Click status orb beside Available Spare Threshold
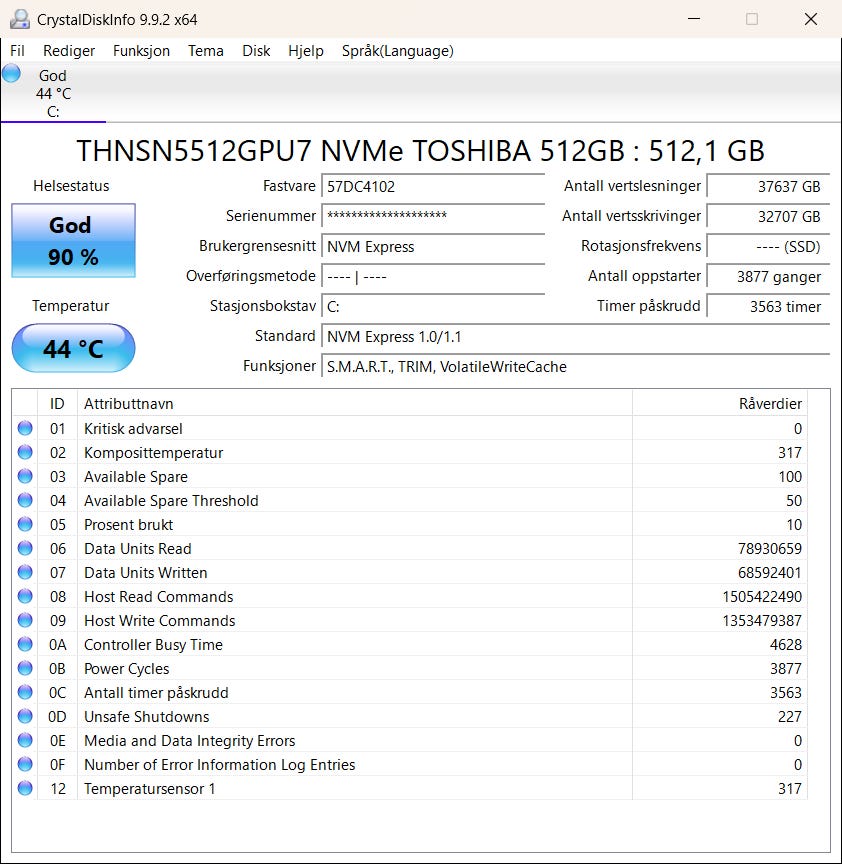The width and height of the screenshot is (842, 864). point(25,500)
